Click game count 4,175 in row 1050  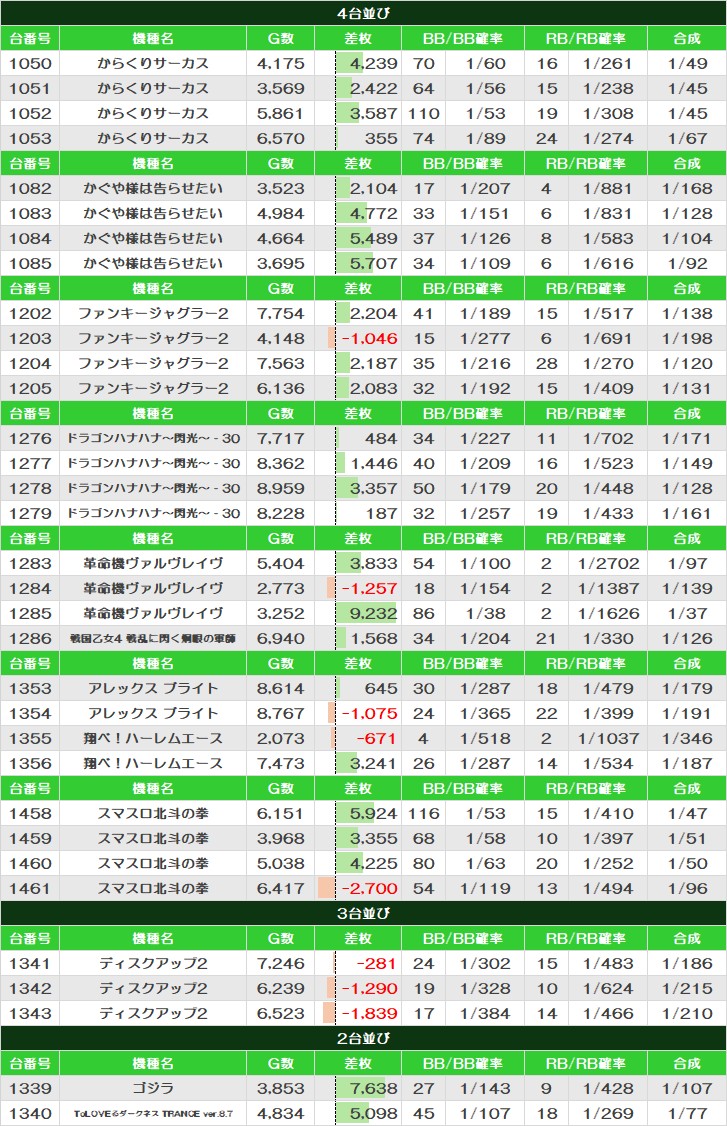tap(281, 63)
